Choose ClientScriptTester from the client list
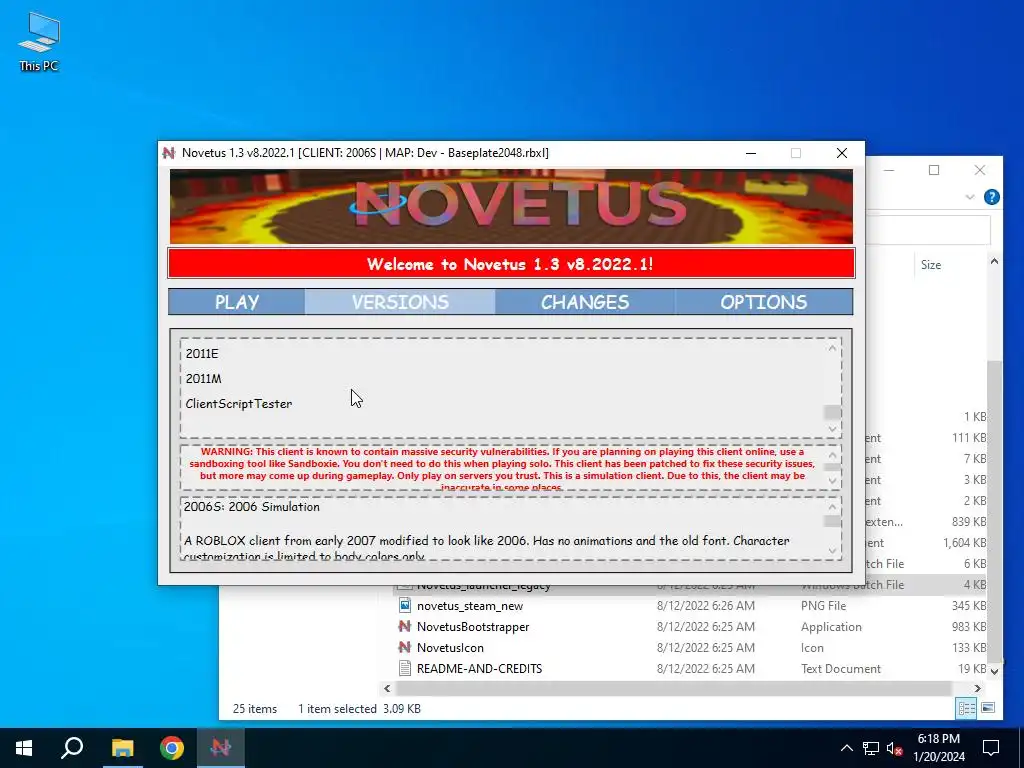The image size is (1024, 768). [238, 404]
